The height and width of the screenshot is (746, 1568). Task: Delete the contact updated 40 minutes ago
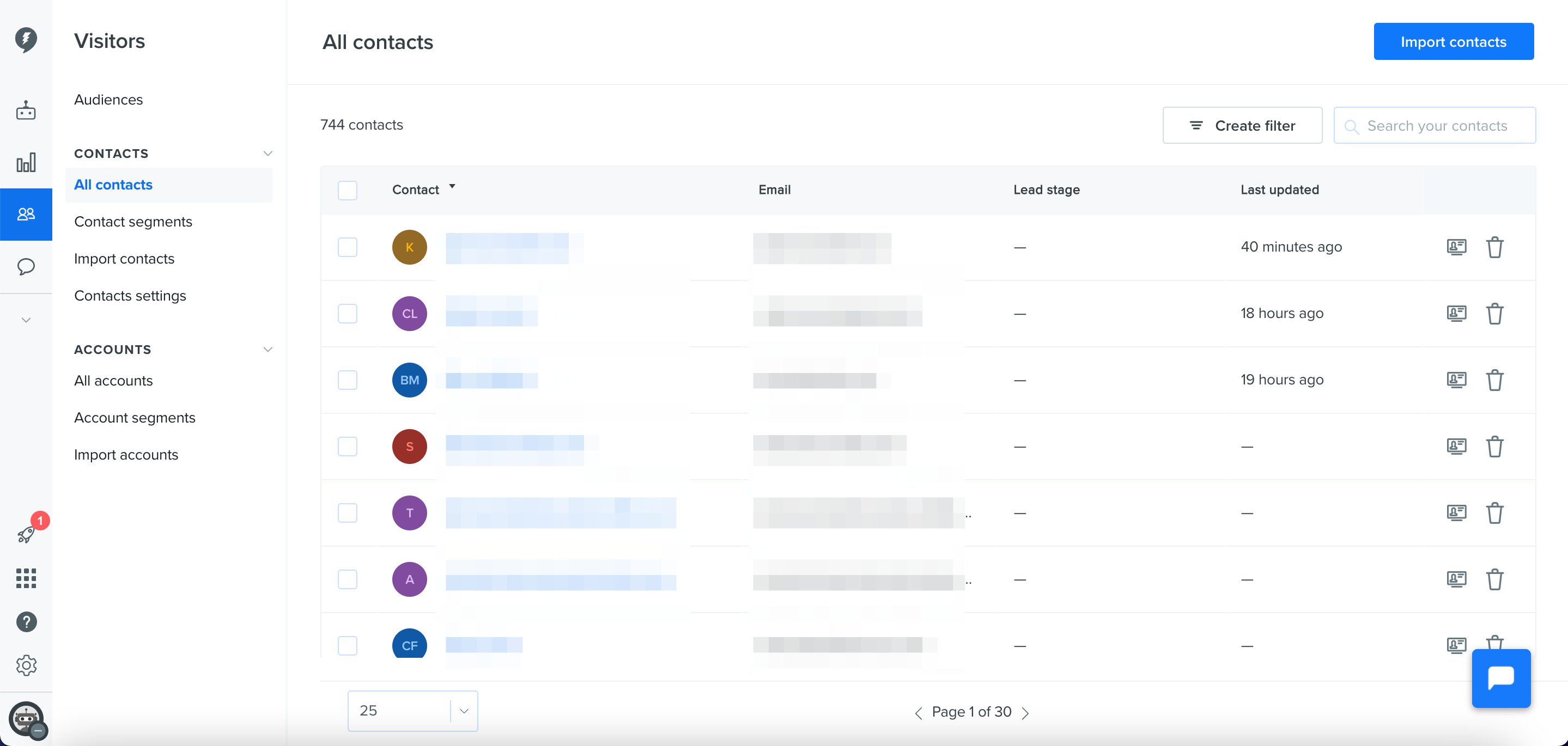pyautogui.click(x=1495, y=247)
